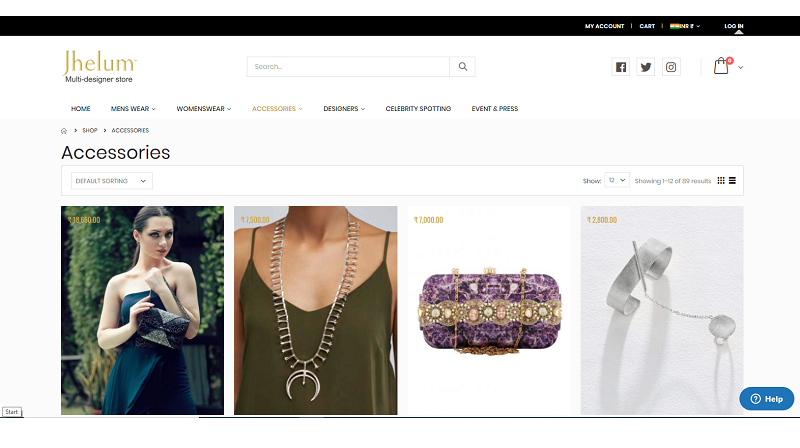Viewport: 800px width, 448px height.
Task: Open the Twitter social icon
Action: click(646, 67)
